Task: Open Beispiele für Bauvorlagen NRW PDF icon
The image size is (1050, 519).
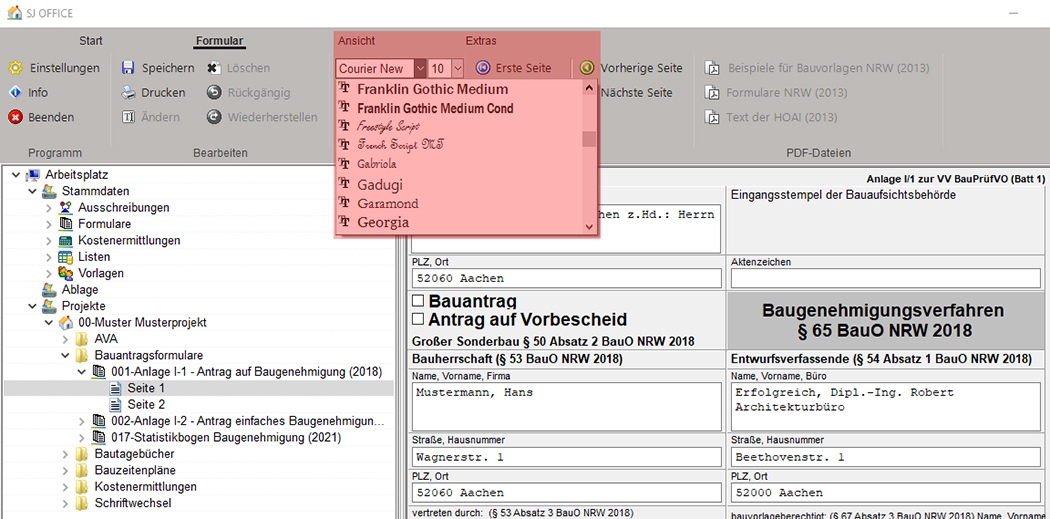Action: (713, 68)
